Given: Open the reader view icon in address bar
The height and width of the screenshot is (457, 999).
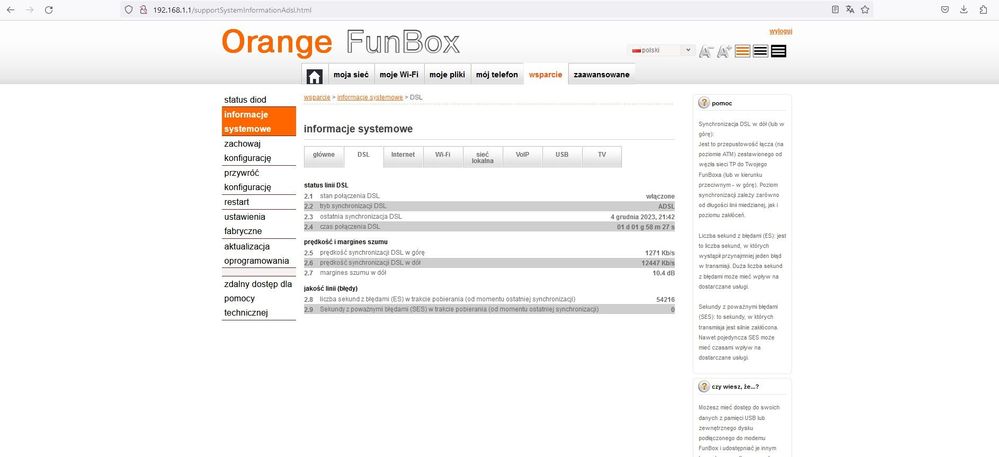Looking at the screenshot, I should point(835,10).
